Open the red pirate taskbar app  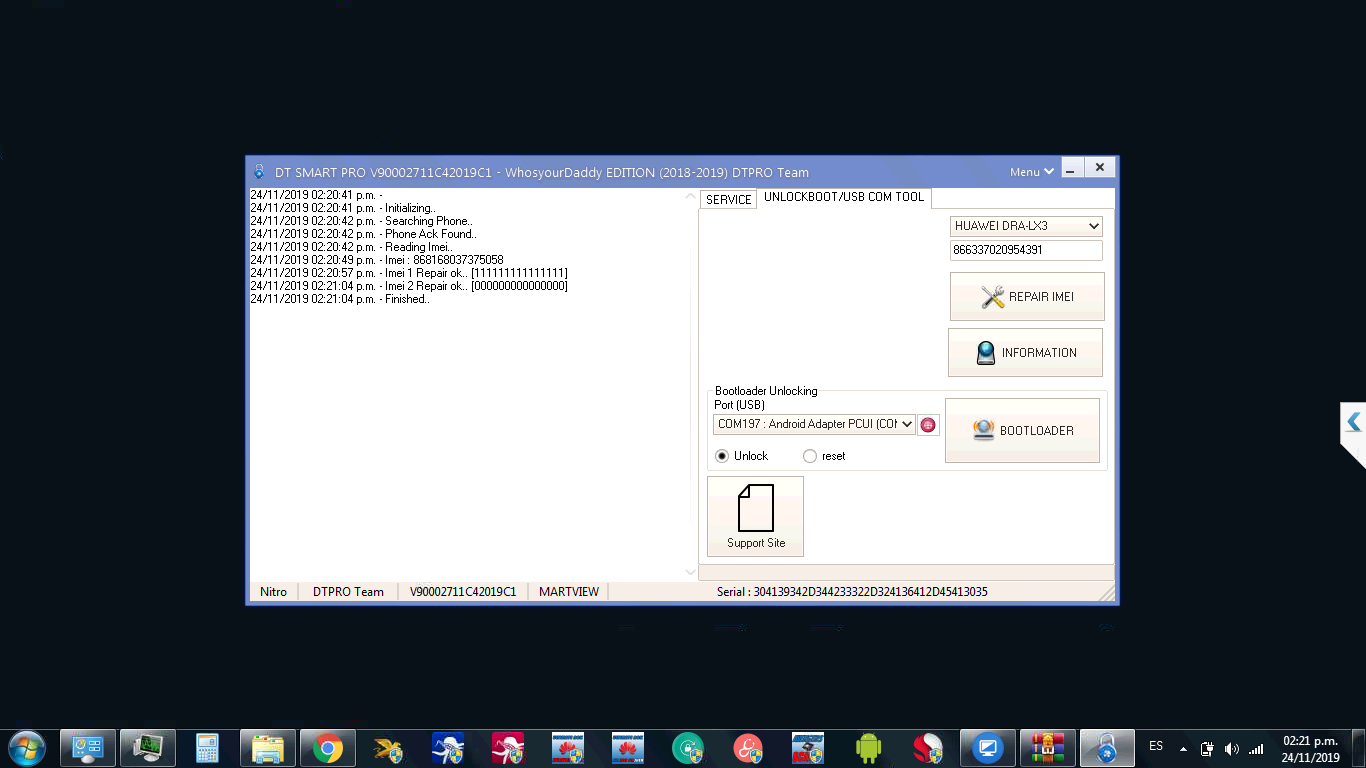pyautogui.click(x=508, y=748)
